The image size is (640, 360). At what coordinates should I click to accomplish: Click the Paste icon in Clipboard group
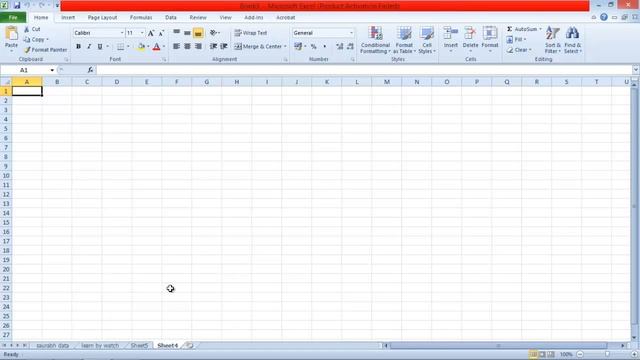tap(11, 33)
